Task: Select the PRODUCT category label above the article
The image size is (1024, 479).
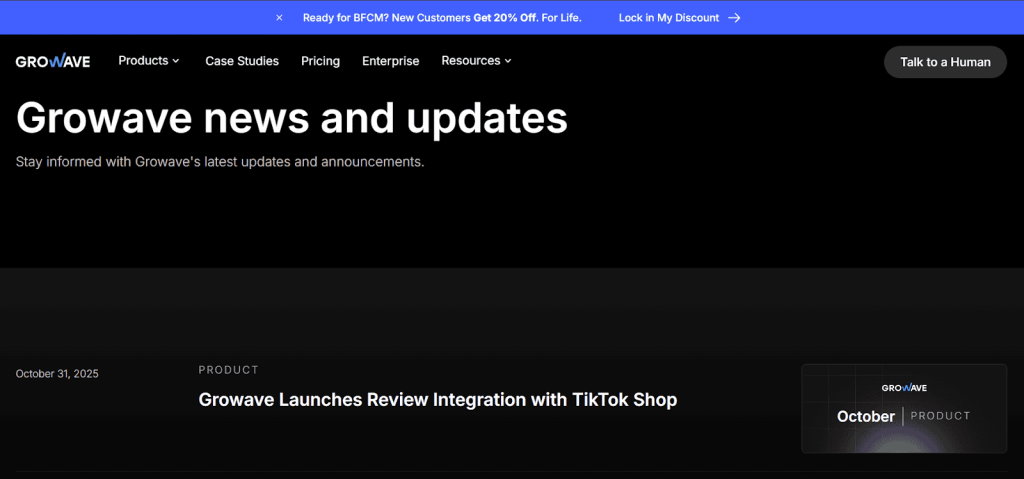Action: (x=228, y=370)
